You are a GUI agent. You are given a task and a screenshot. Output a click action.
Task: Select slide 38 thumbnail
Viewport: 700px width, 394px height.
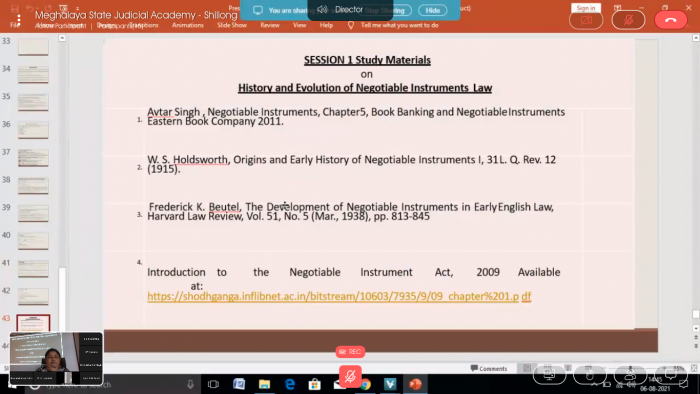tap(33, 186)
